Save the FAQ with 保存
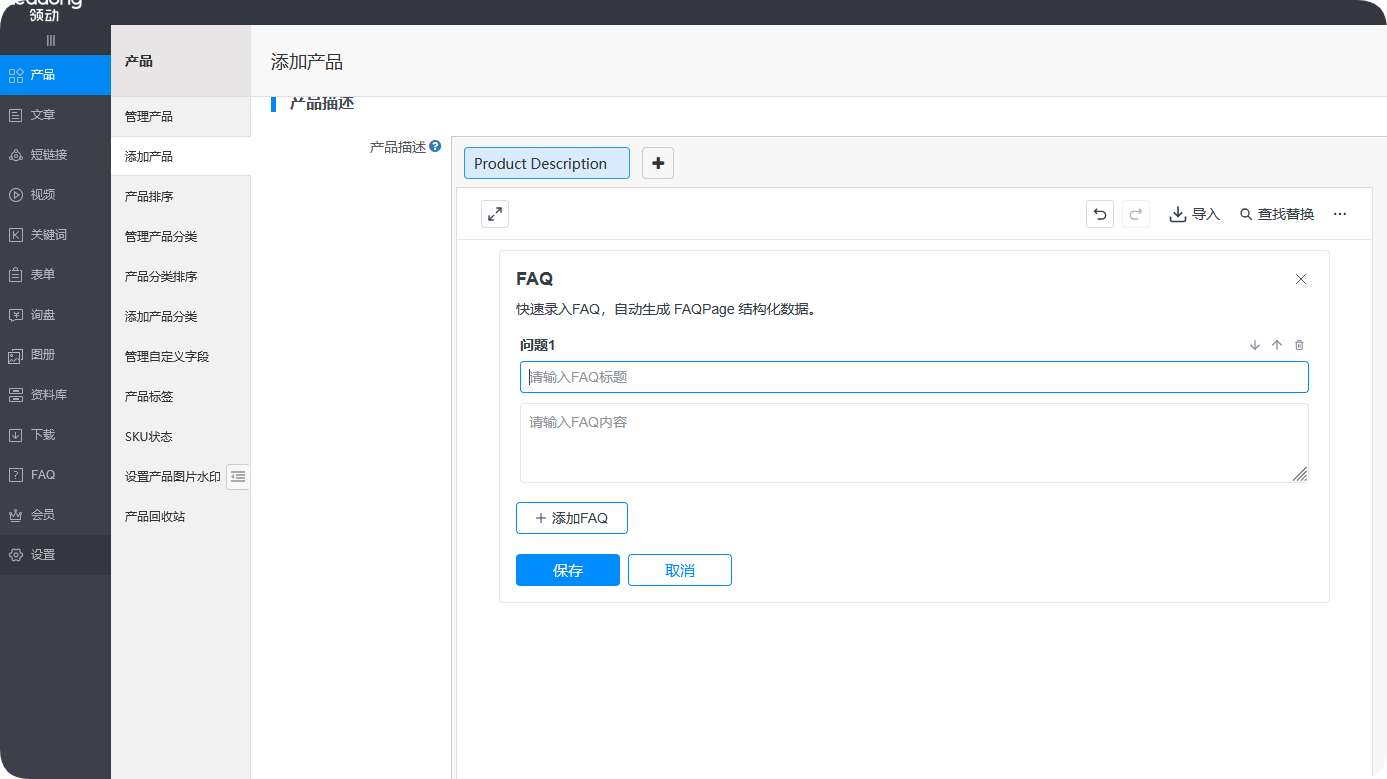Screen dimensions: 1387x779 [x=568, y=570]
